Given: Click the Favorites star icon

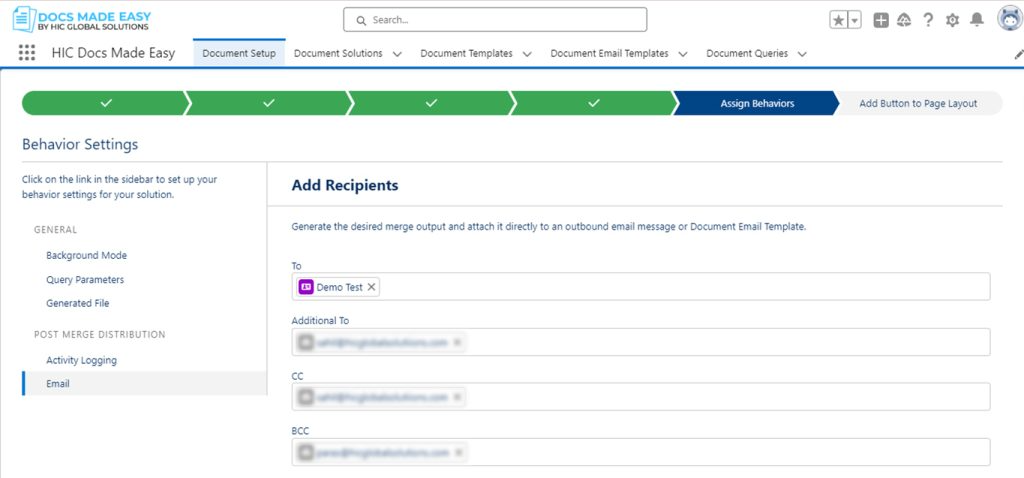Looking at the screenshot, I should tap(839, 20).
